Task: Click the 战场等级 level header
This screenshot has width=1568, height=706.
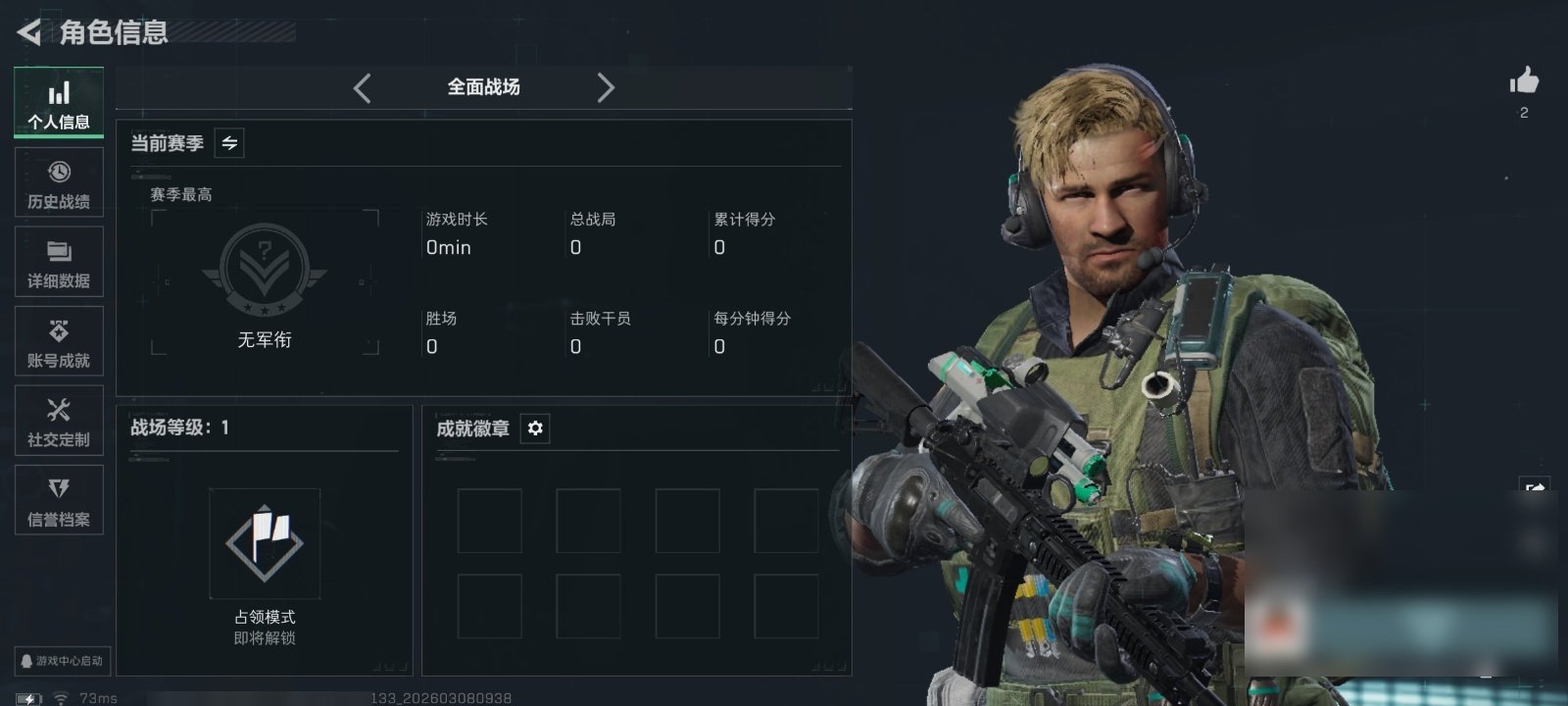Action: (180, 428)
